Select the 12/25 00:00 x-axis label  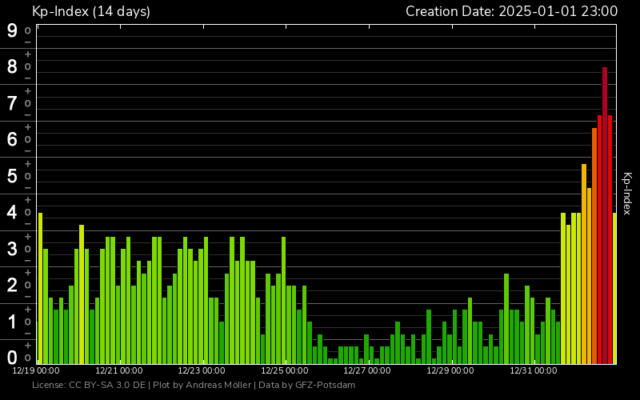point(285,370)
